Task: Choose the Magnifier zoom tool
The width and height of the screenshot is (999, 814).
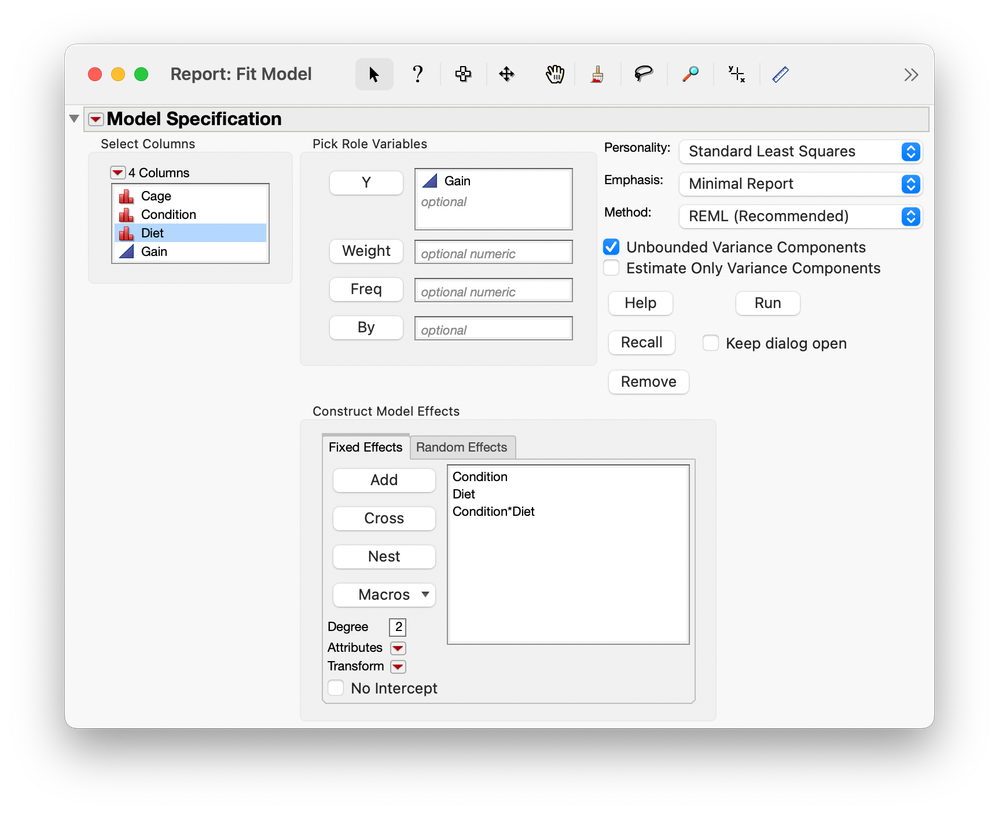Action: 690,74
